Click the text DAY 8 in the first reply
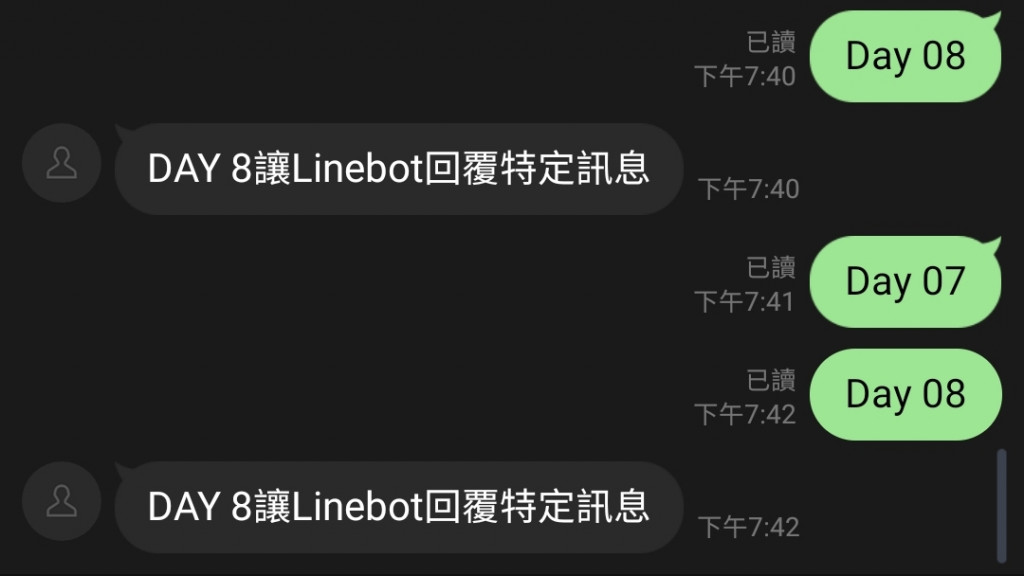Viewport: 1024px width, 576px height. coord(200,169)
